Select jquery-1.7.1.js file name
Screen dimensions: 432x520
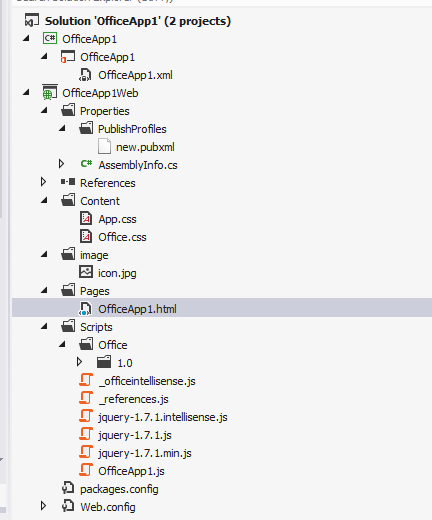[x=135, y=435]
